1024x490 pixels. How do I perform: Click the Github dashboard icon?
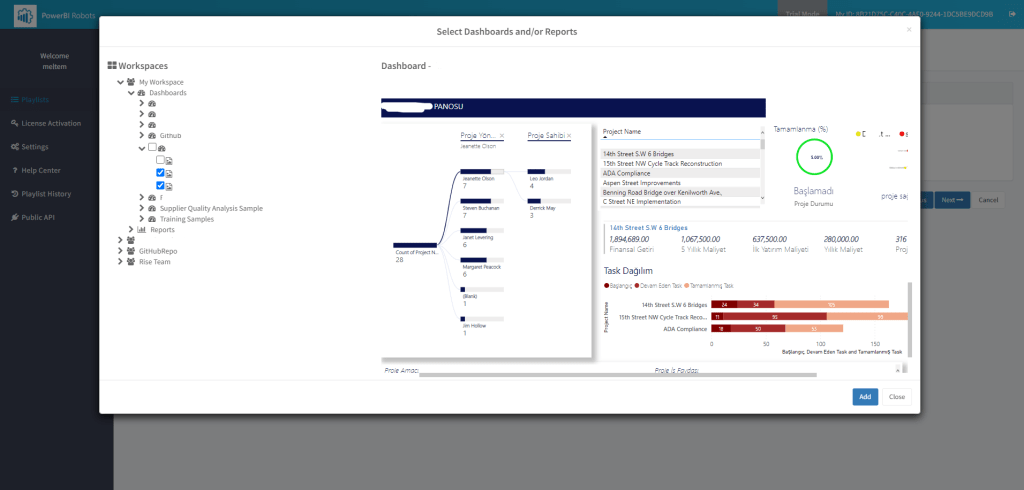152,135
